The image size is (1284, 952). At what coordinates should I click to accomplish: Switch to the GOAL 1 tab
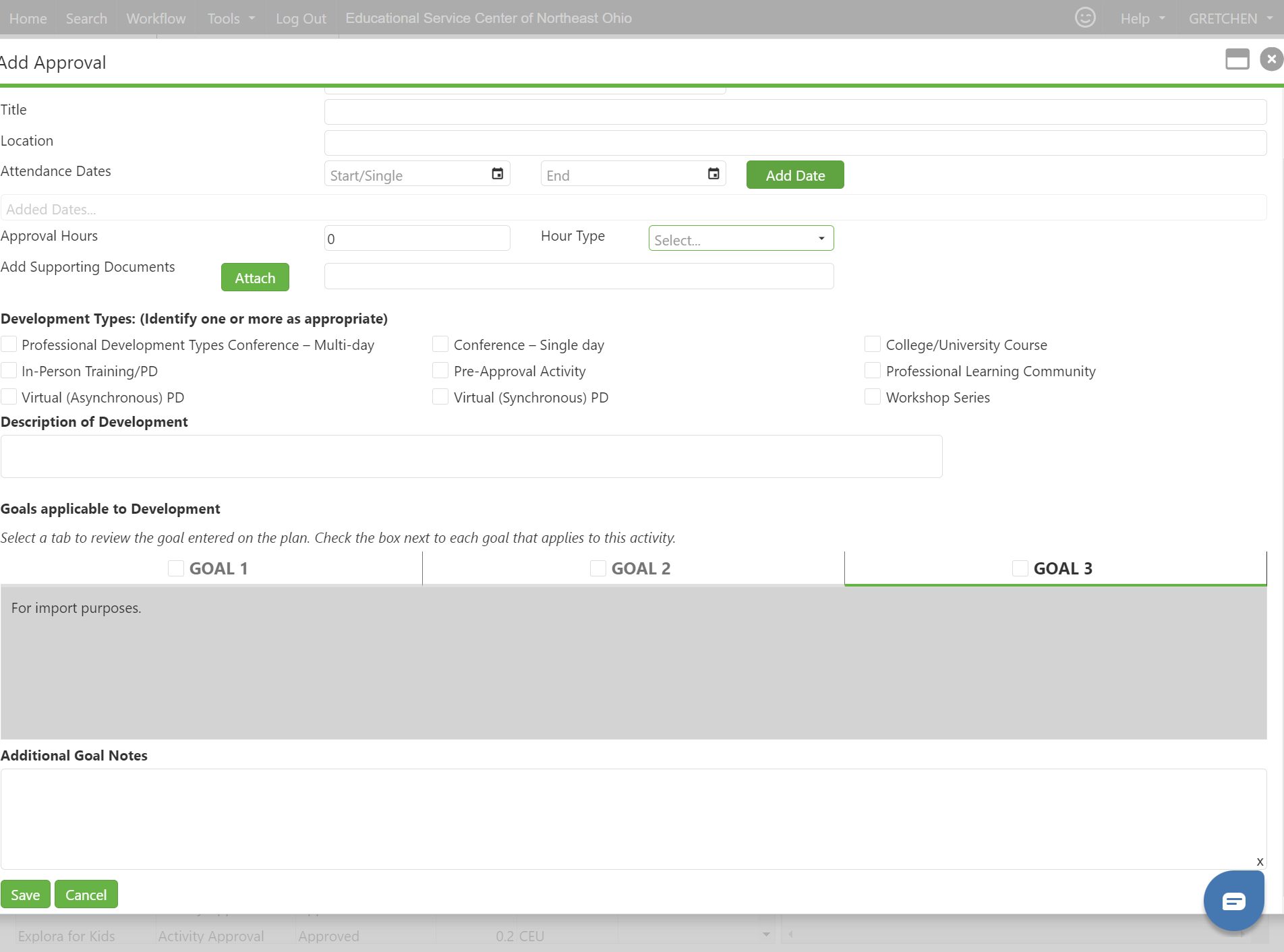211,568
